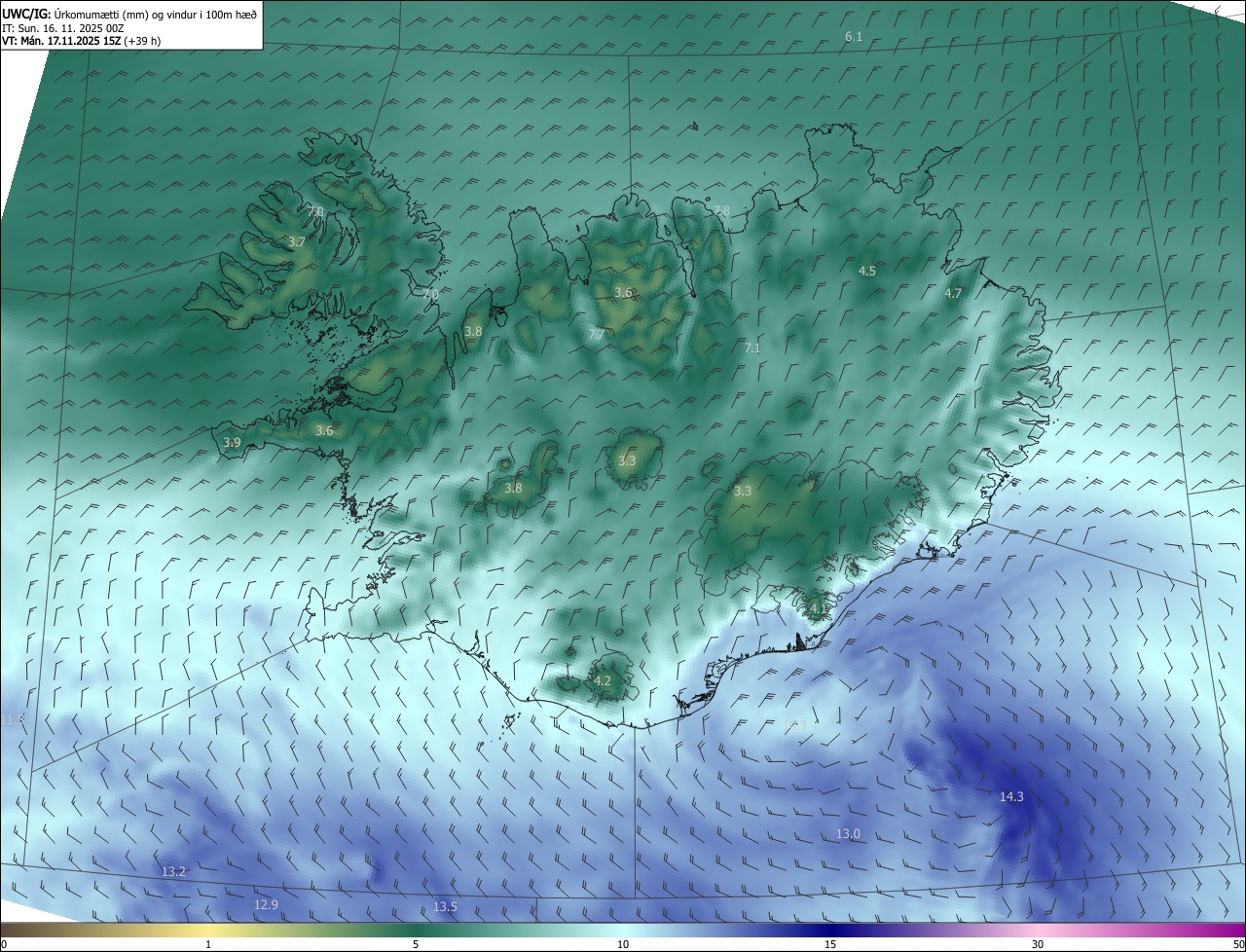The height and width of the screenshot is (952, 1246).
Task: Select the "IT: Sun. 16. 11. 2025 00Z" line
Action: [63, 28]
